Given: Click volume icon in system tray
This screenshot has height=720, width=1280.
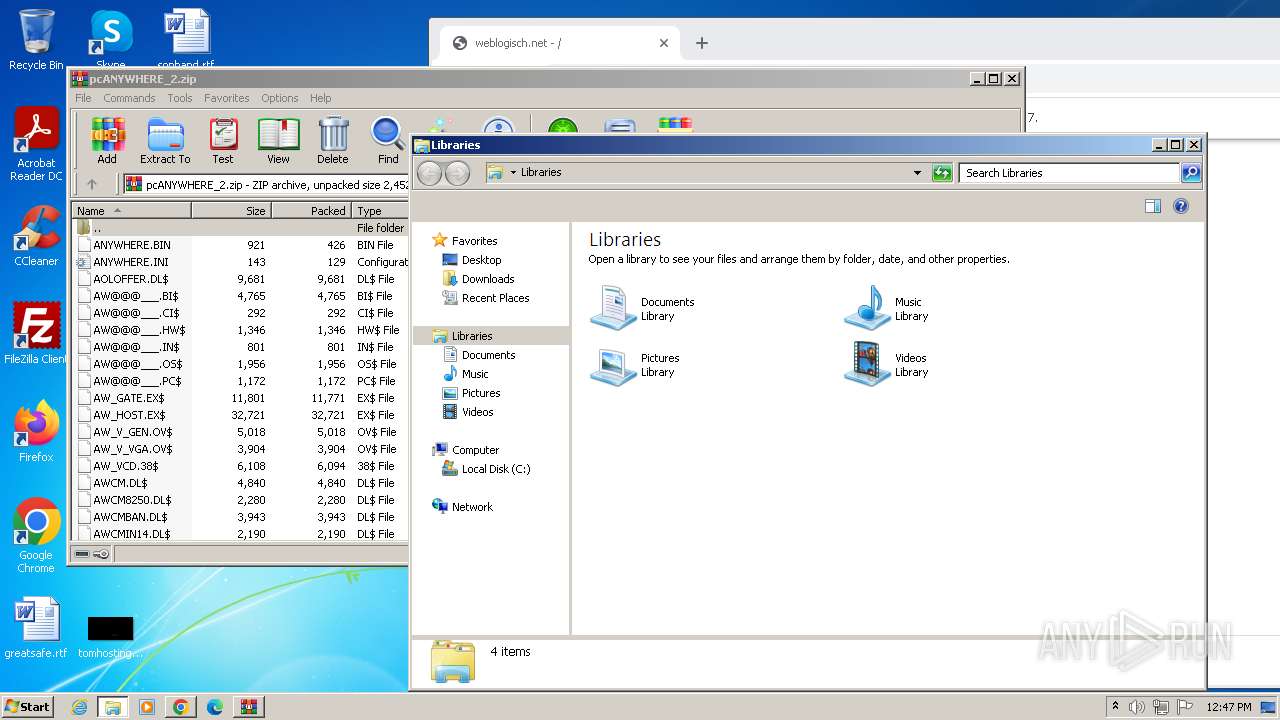Looking at the screenshot, I should point(1136,707).
